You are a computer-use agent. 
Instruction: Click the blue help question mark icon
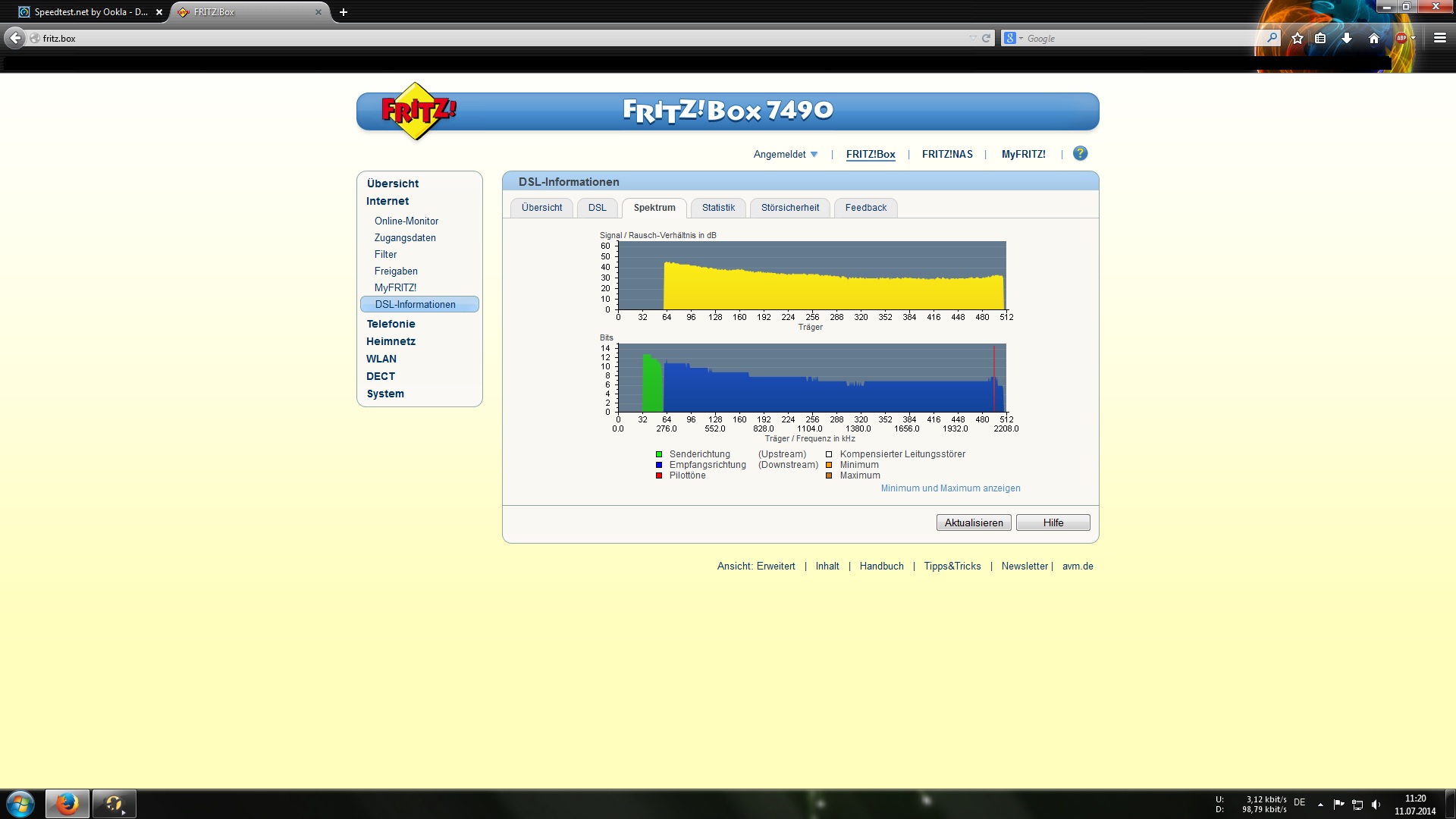coord(1080,154)
